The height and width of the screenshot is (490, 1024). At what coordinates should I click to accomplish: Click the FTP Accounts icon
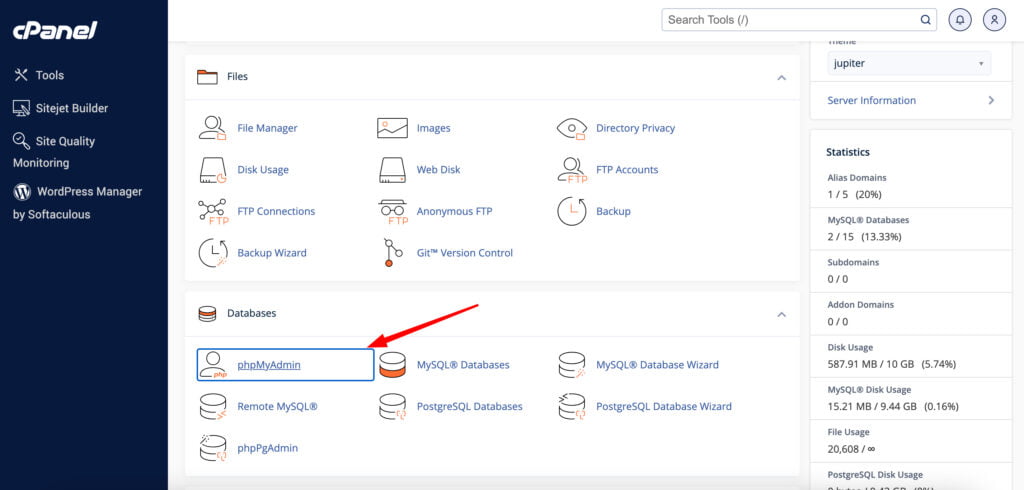(571, 170)
